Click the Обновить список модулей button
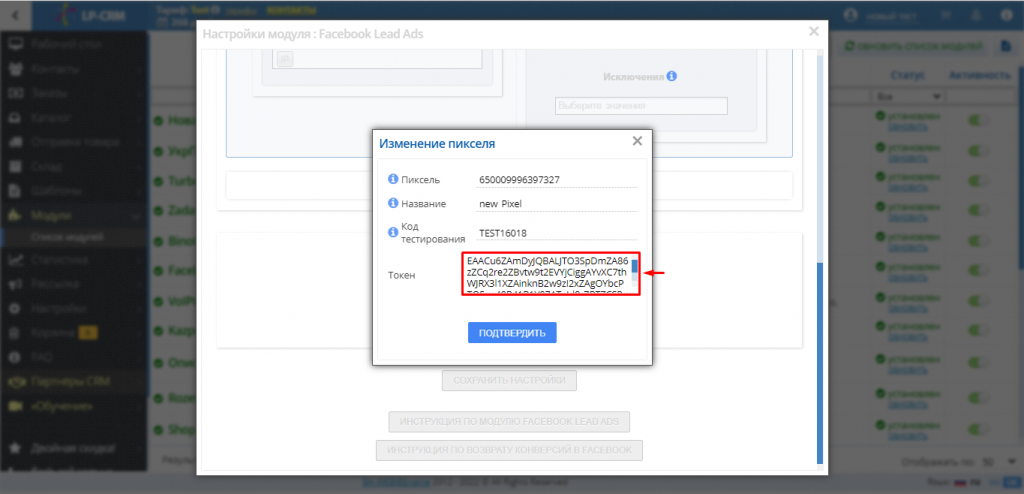This screenshot has height=494, width=1024. 914,46
